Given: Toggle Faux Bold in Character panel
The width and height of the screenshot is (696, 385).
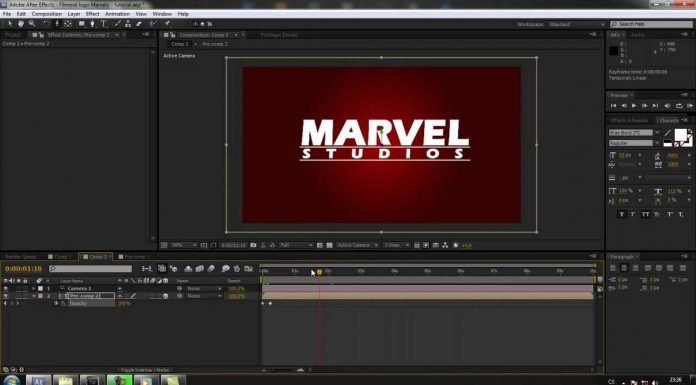Looking at the screenshot, I should click(x=621, y=214).
